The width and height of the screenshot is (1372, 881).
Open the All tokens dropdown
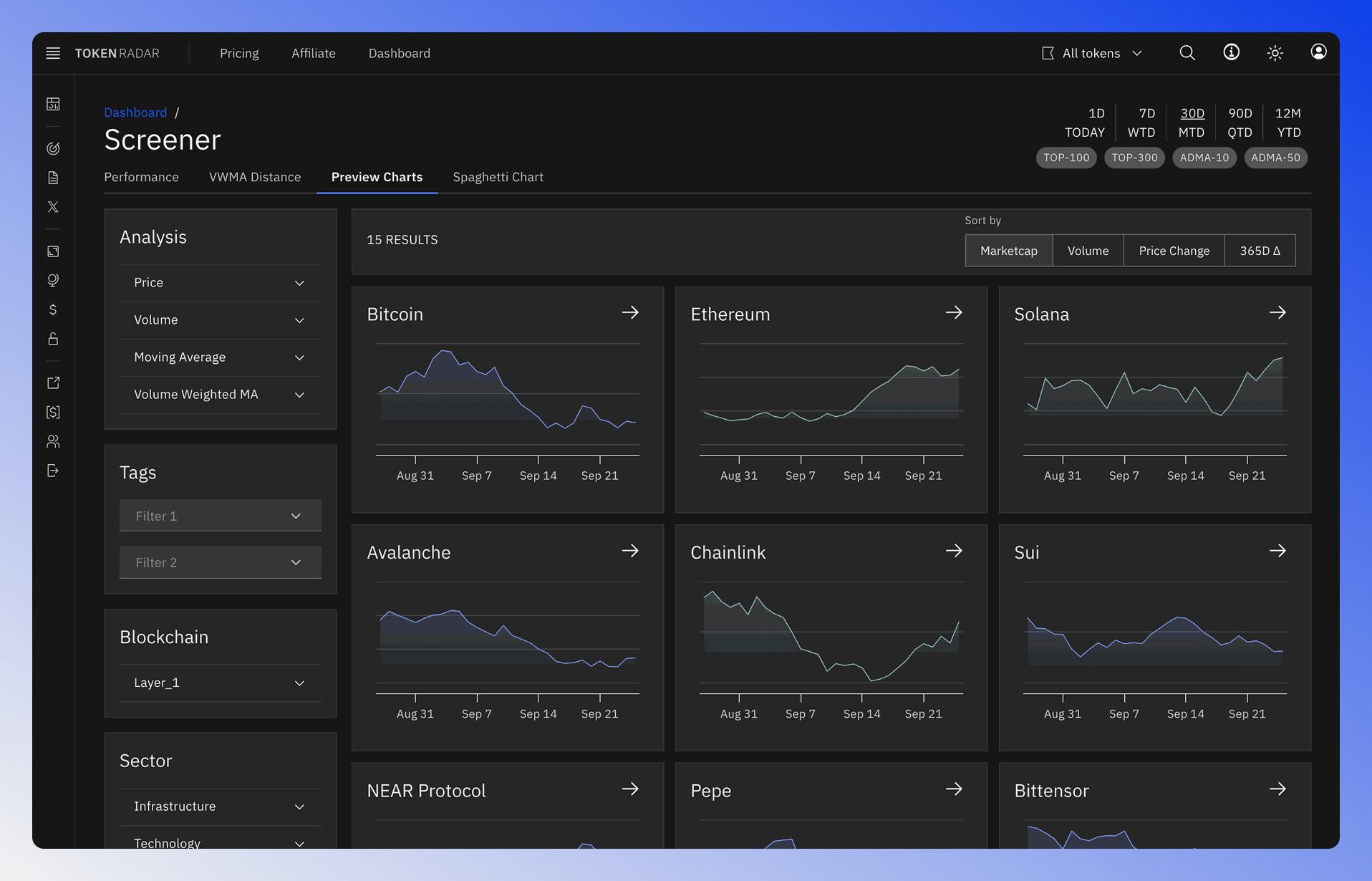pos(1093,53)
